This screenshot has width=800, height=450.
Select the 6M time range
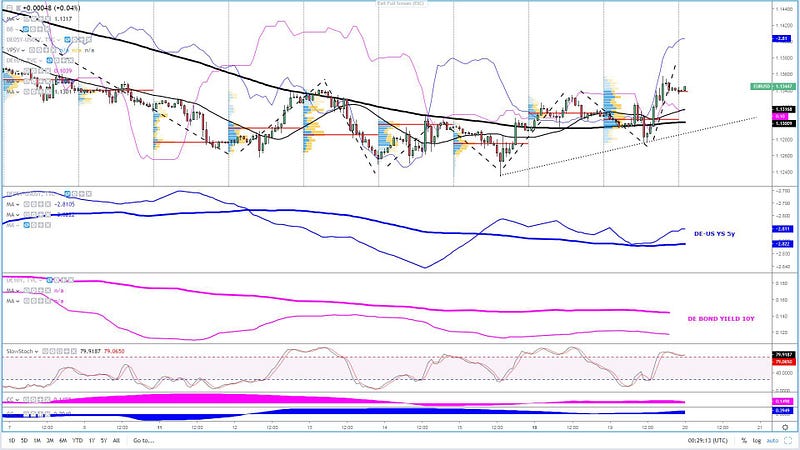[x=63, y=440]
